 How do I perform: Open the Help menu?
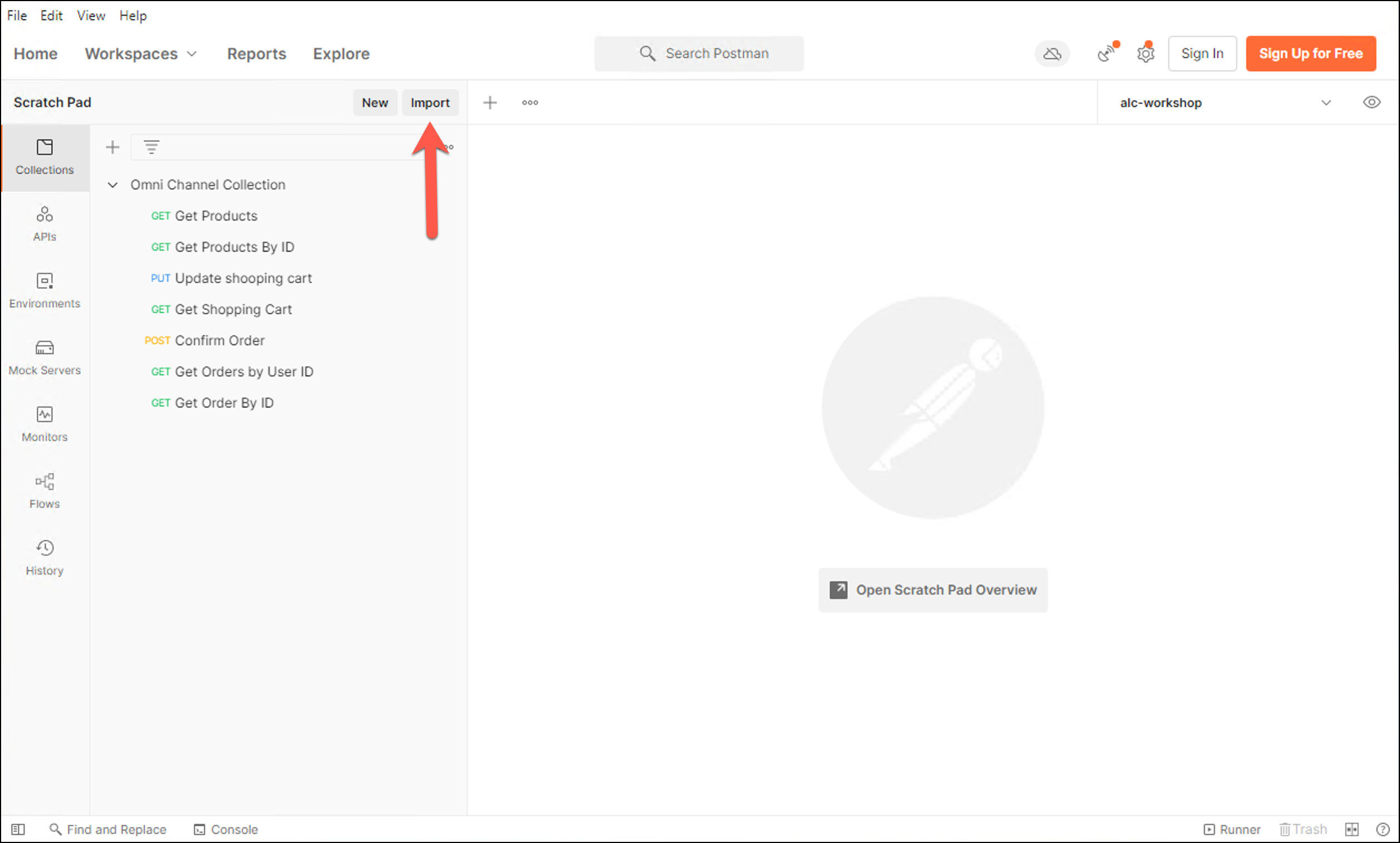pos(133,16)
